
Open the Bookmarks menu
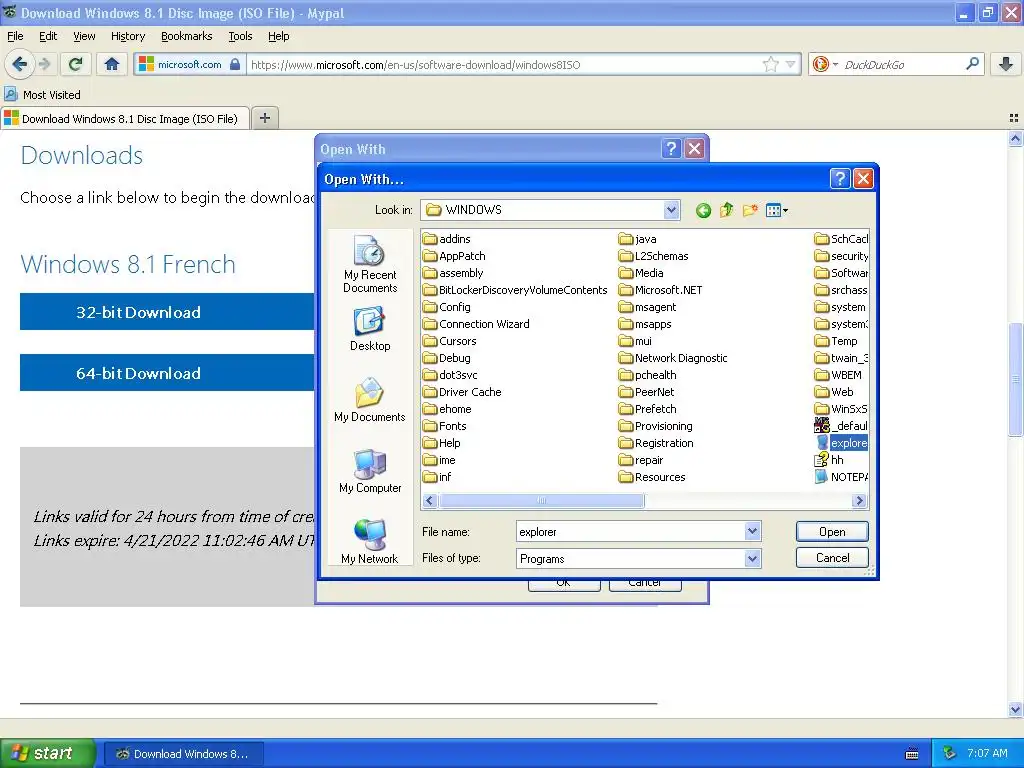187,36
